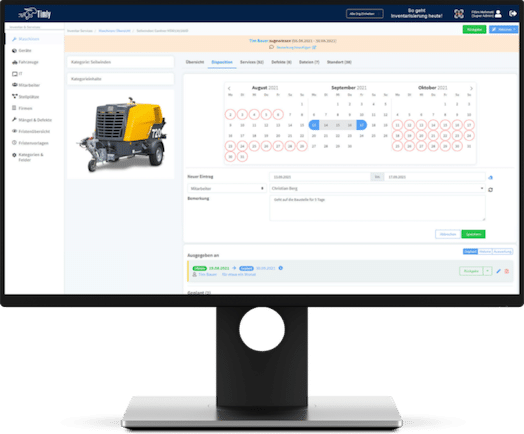Open Maschinen in the sidebar
Screen dimensions: 524x434
pos(29,39)
